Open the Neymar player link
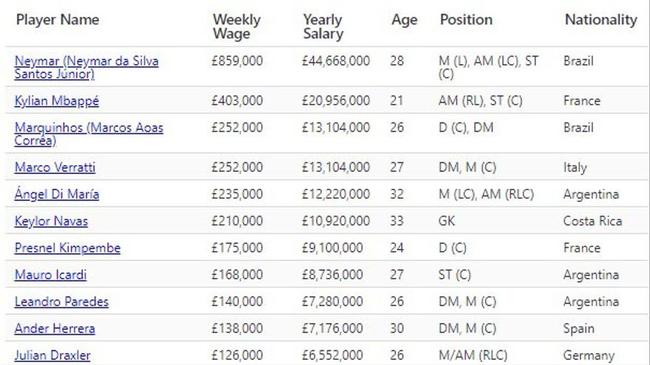 tap(86, 67)
